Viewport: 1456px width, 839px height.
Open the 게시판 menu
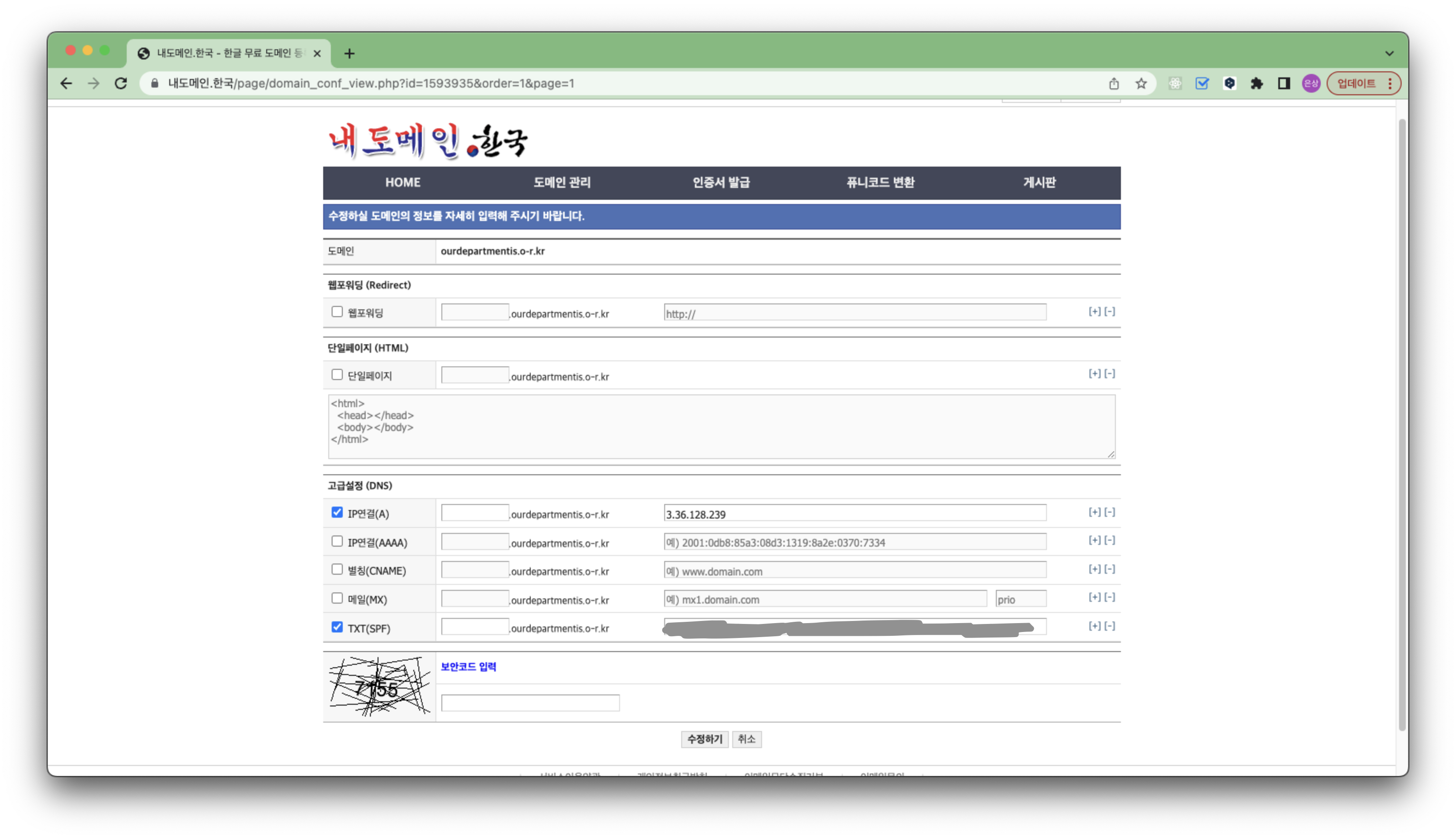[x=1039, y=183]
